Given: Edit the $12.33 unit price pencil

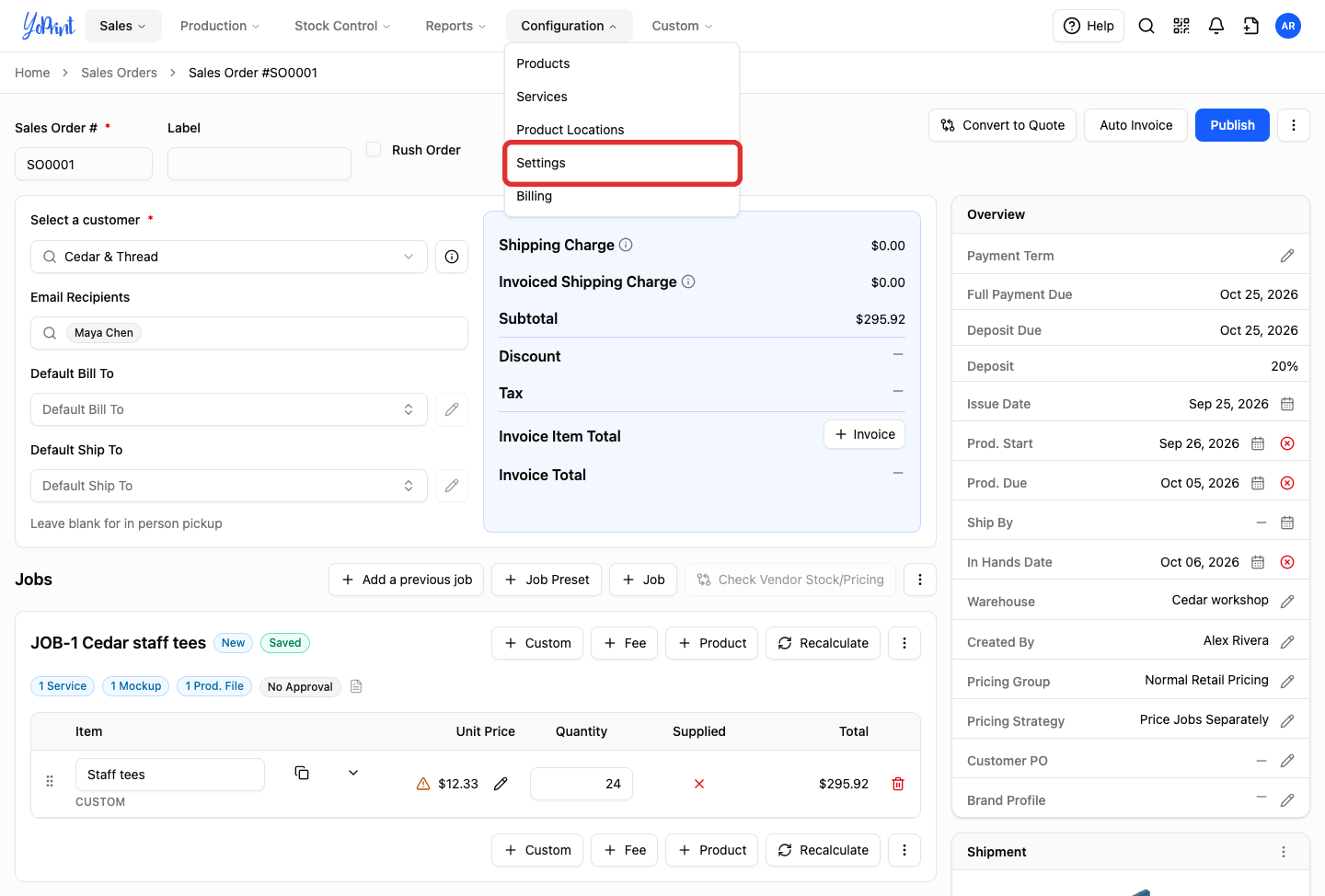Looking at the screenshot, I should (x=501, y=784).
